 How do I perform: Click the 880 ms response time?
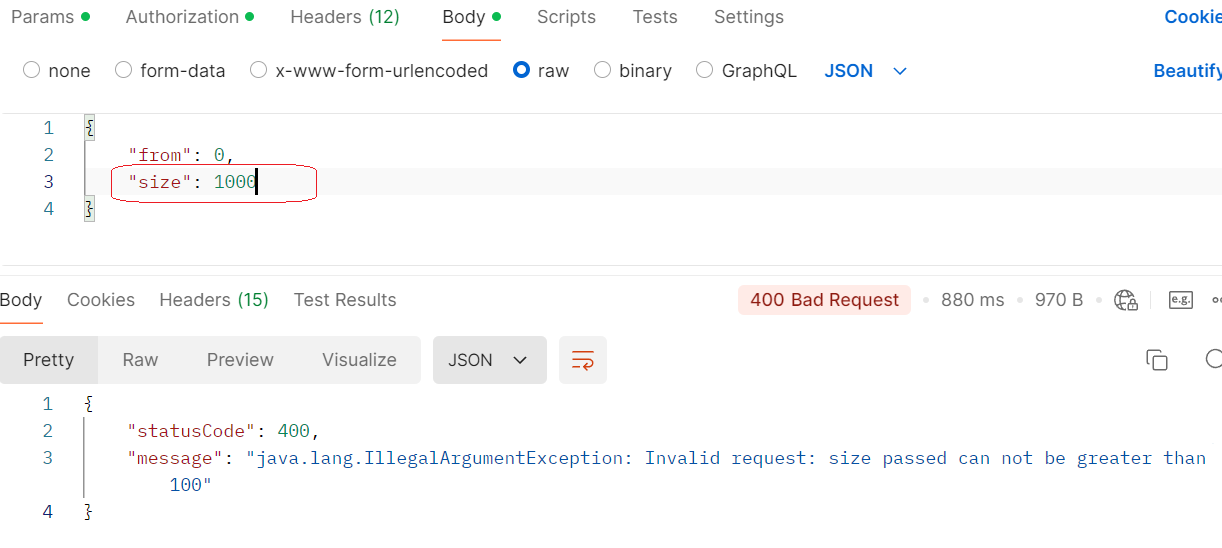click(972, 300)
